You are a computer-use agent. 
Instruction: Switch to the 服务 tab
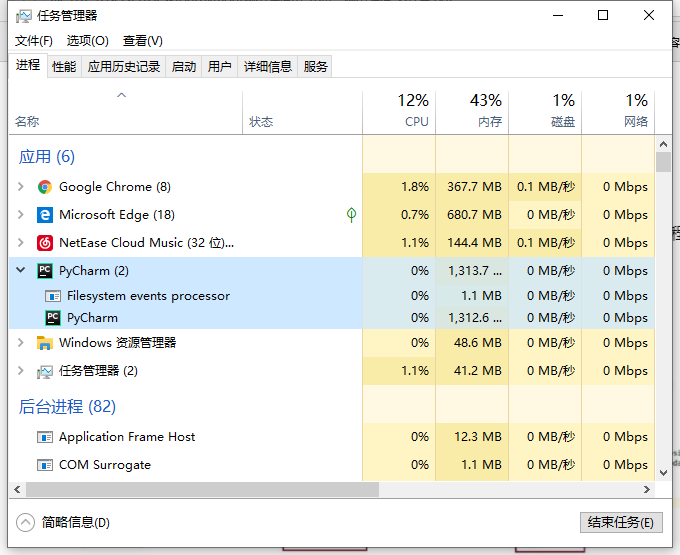tap(315, 67)
